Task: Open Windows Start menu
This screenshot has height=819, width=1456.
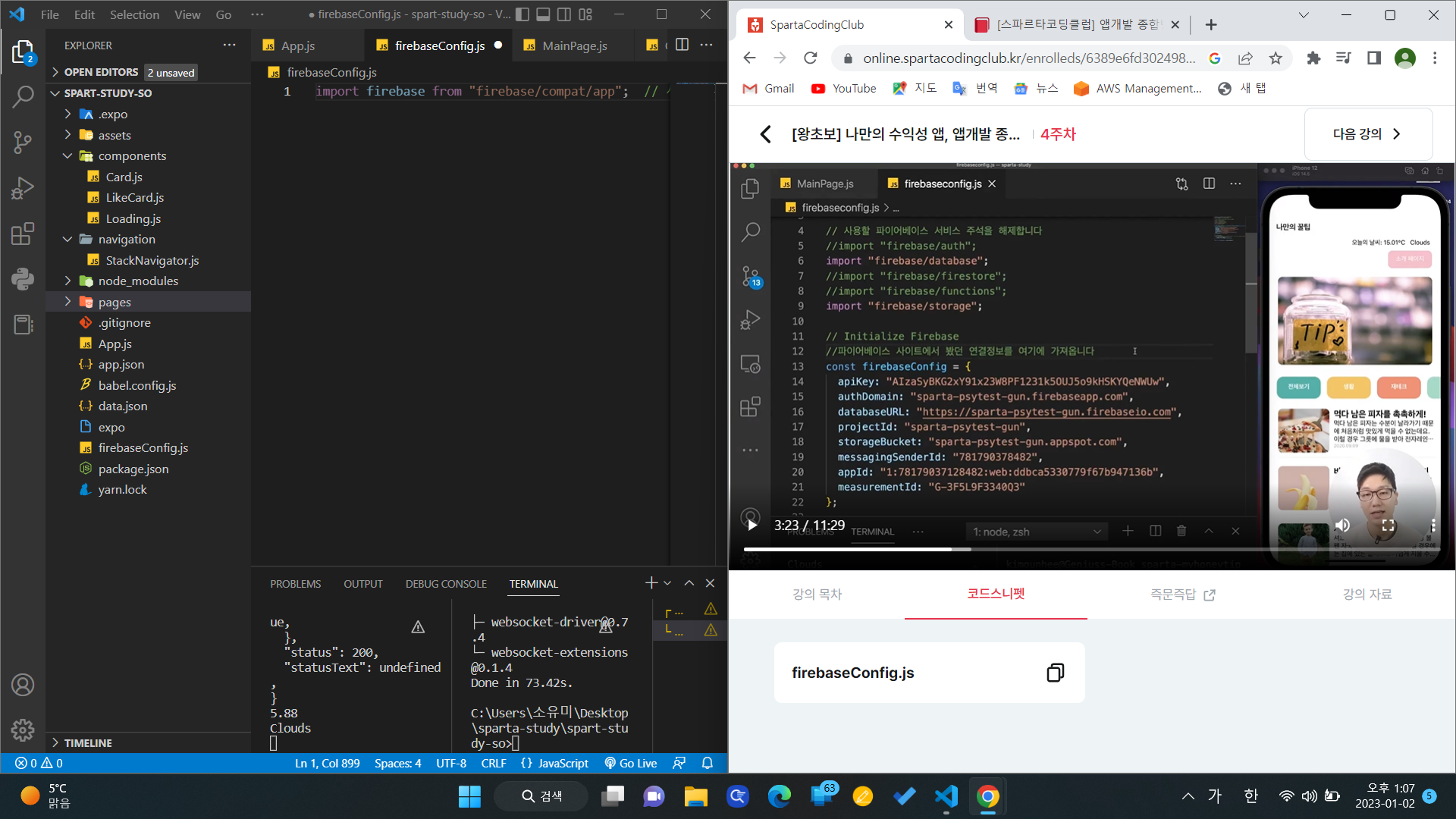Action: point(469,796)
